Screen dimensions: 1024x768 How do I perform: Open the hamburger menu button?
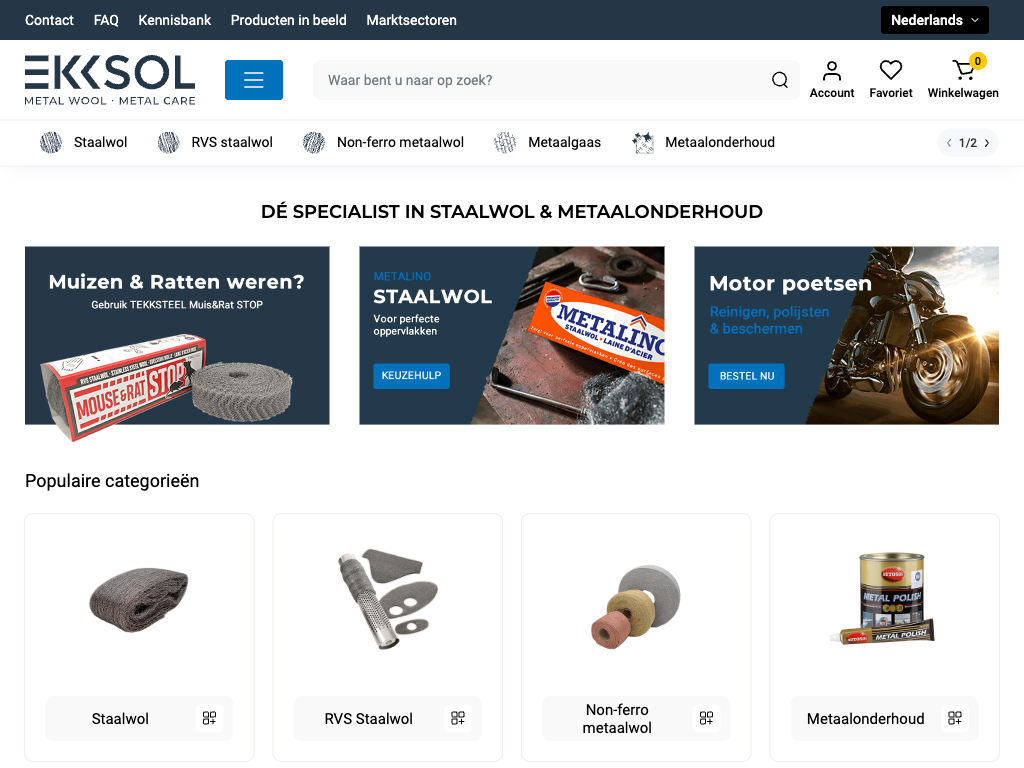(x=253, y=80)
